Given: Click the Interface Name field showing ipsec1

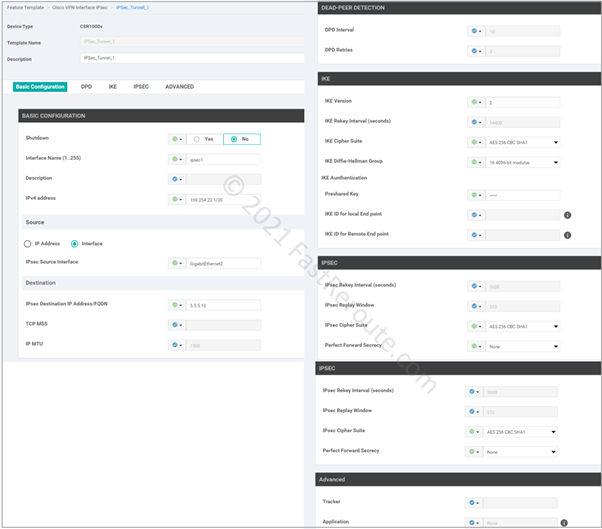Looking at the screenshot, I should (223, 159).
